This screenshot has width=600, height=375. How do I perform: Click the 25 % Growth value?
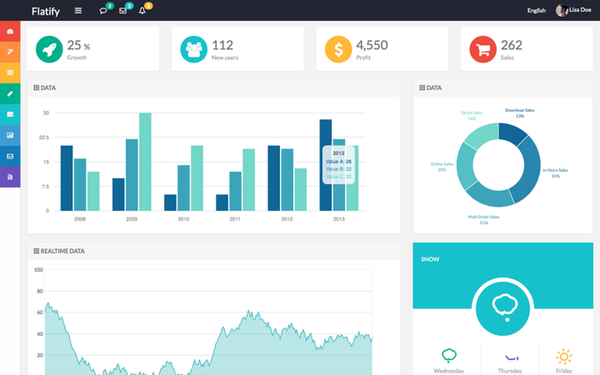pyautogui.click(x=78, y=46)
